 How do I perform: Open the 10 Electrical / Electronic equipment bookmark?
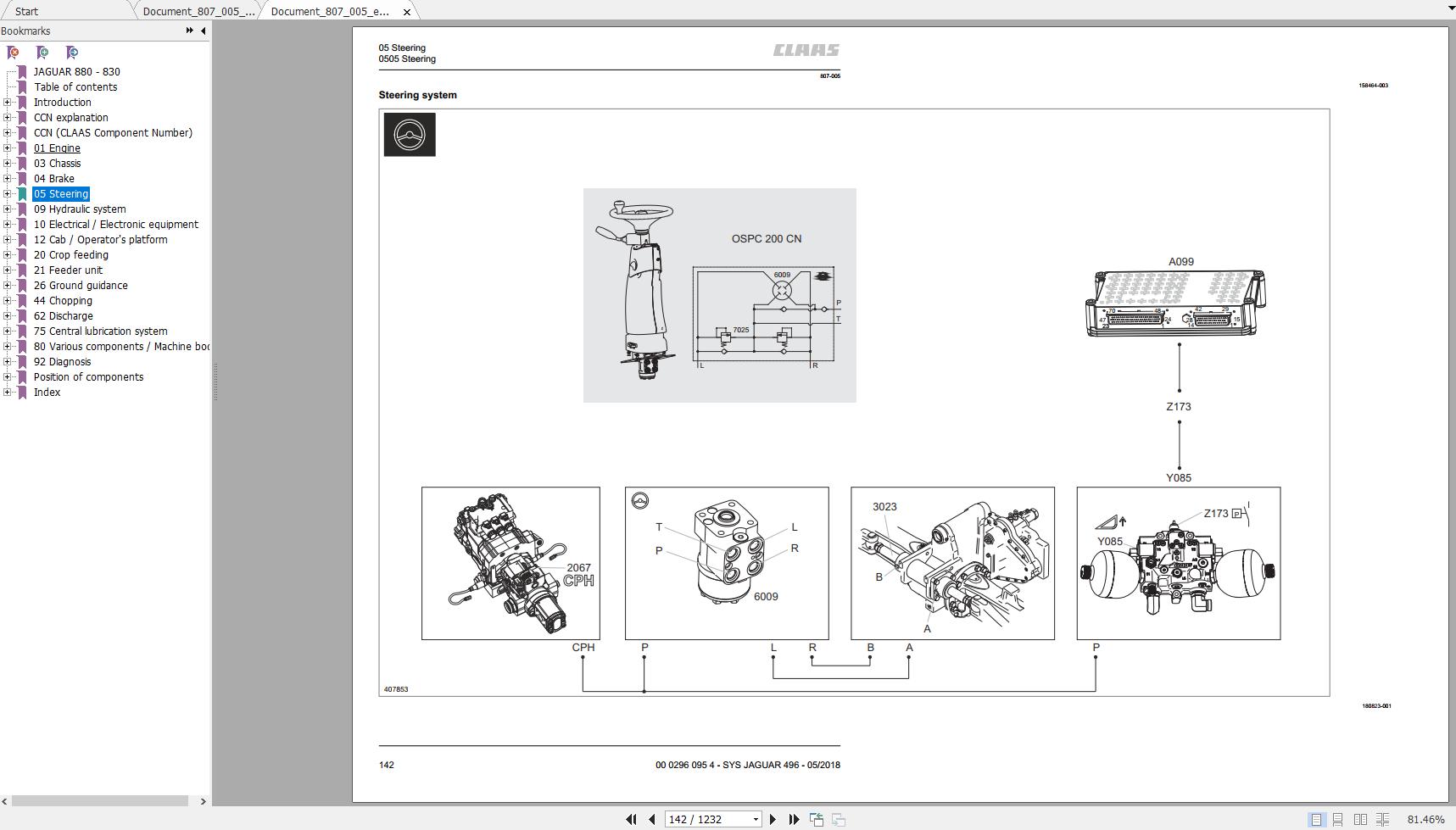tap(116, 225)
